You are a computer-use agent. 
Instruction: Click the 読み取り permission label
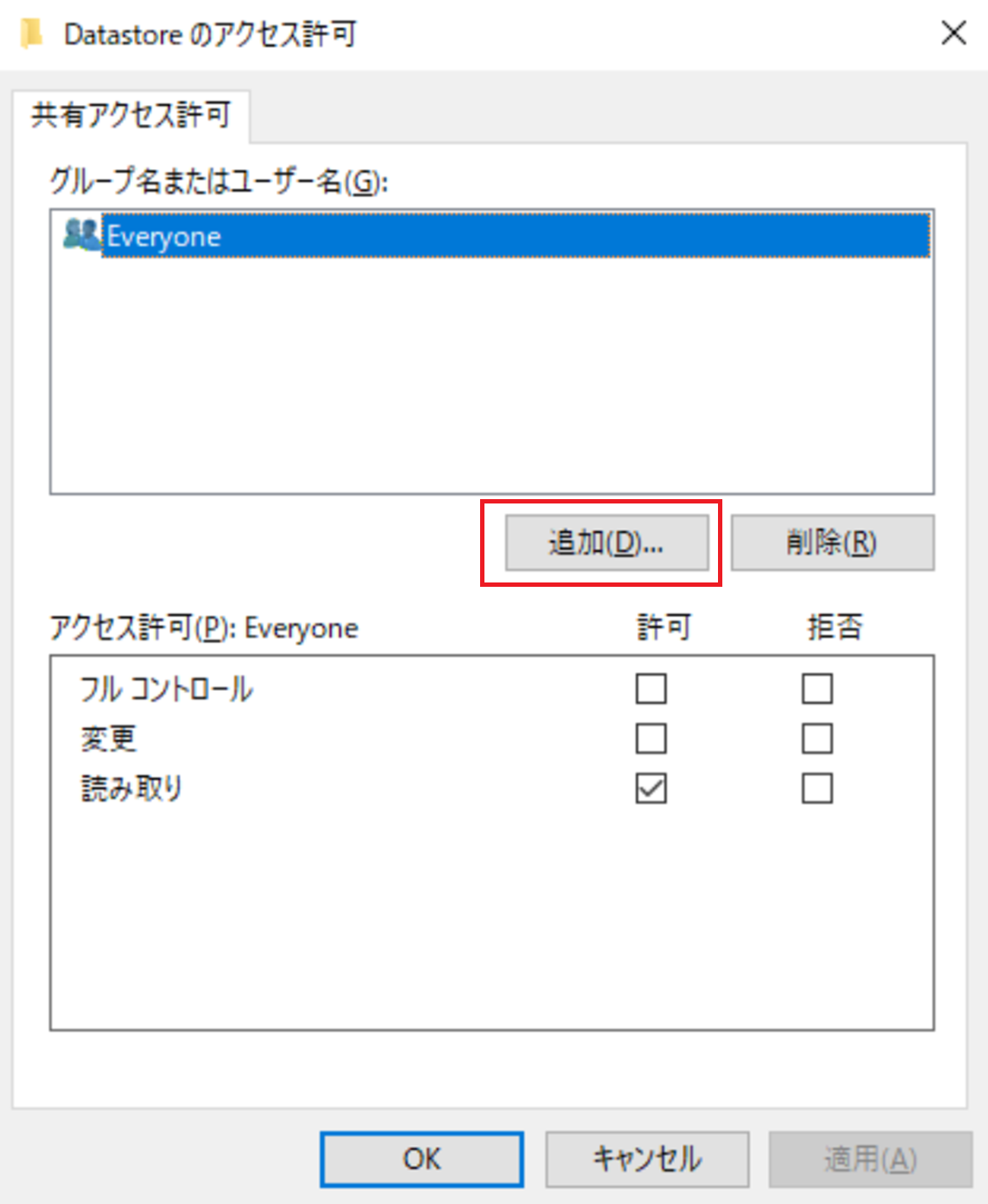(131, 789)
